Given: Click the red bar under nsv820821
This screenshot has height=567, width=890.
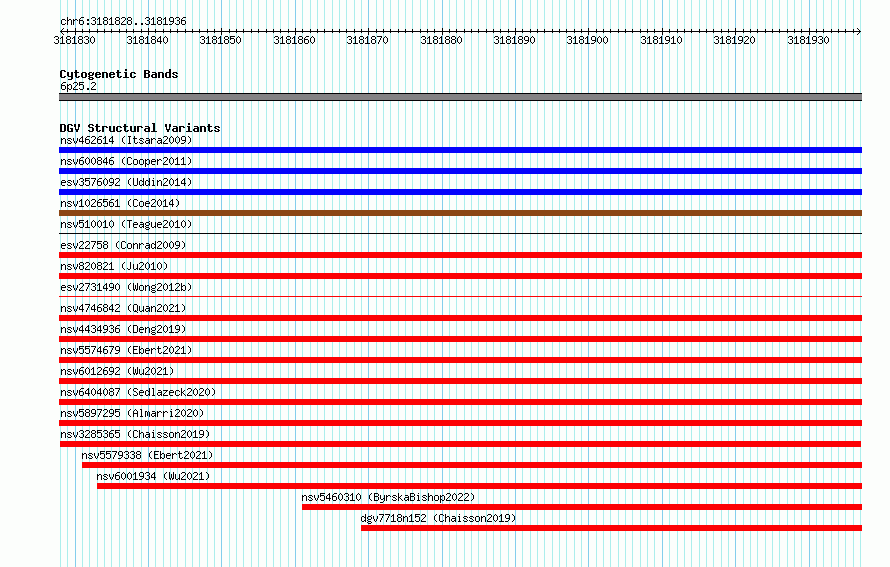Looking at the screenshot, I should (x=460, y=276).
